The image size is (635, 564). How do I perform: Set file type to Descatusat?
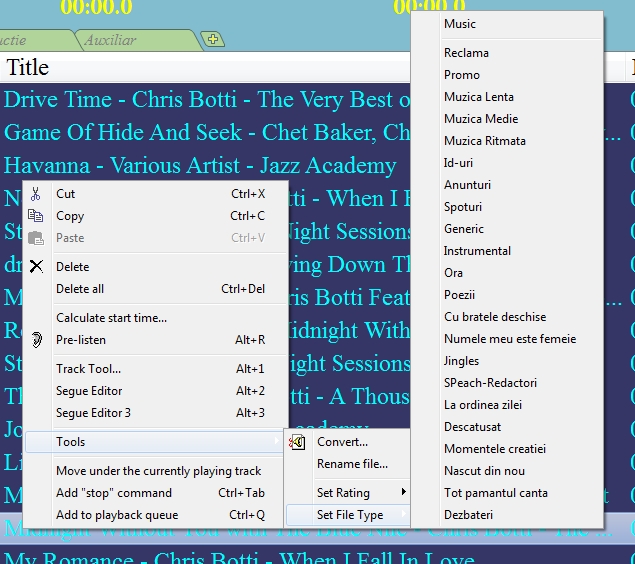507,427
